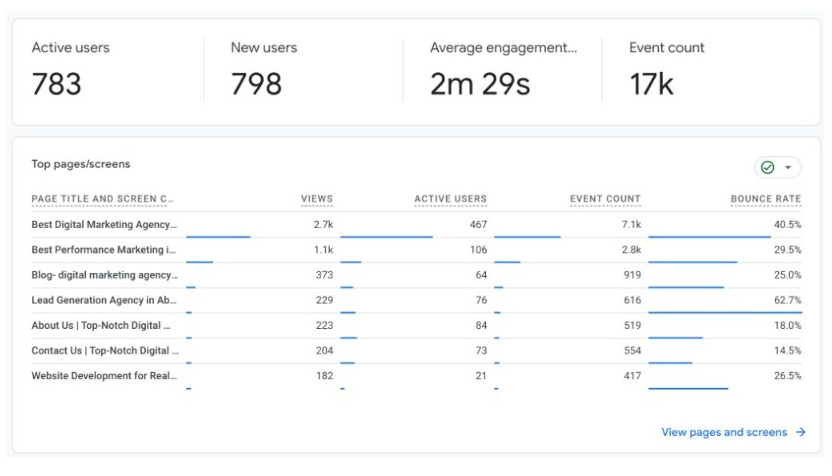
Task: Select the Bounce Rate column header
Action: [x=765, y=199]
